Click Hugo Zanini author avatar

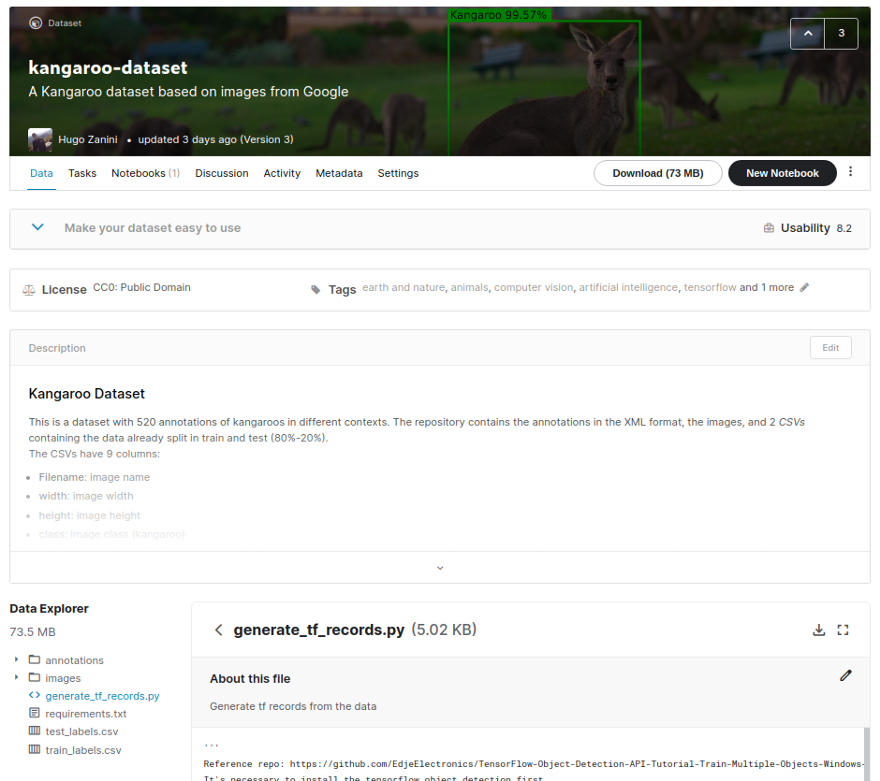pos(40,140)
